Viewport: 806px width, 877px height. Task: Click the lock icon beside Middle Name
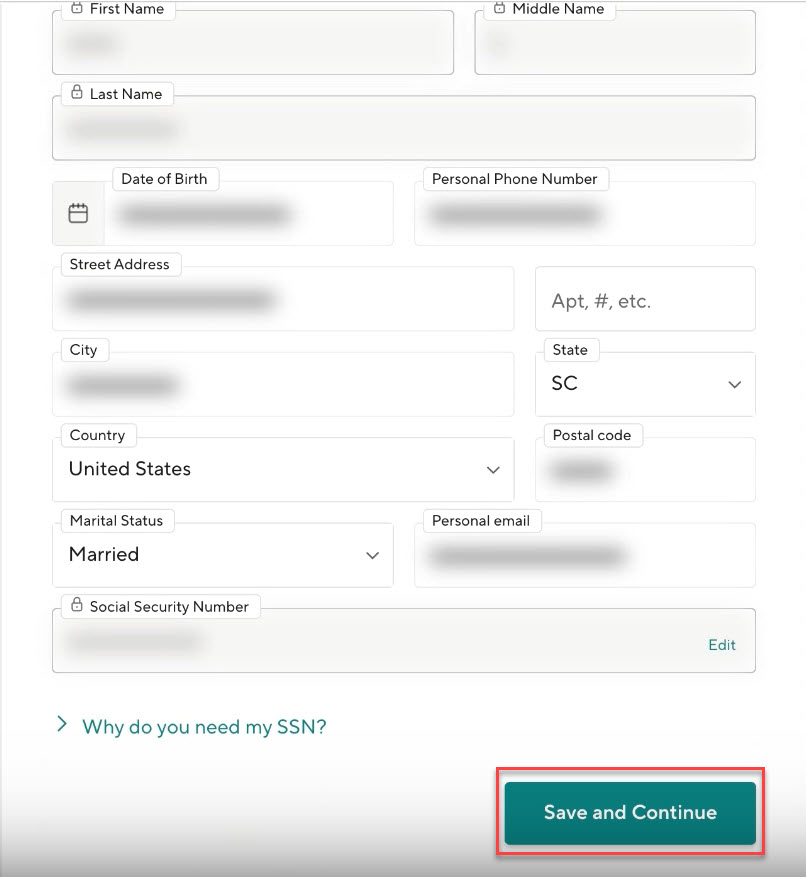coord(500,9)
